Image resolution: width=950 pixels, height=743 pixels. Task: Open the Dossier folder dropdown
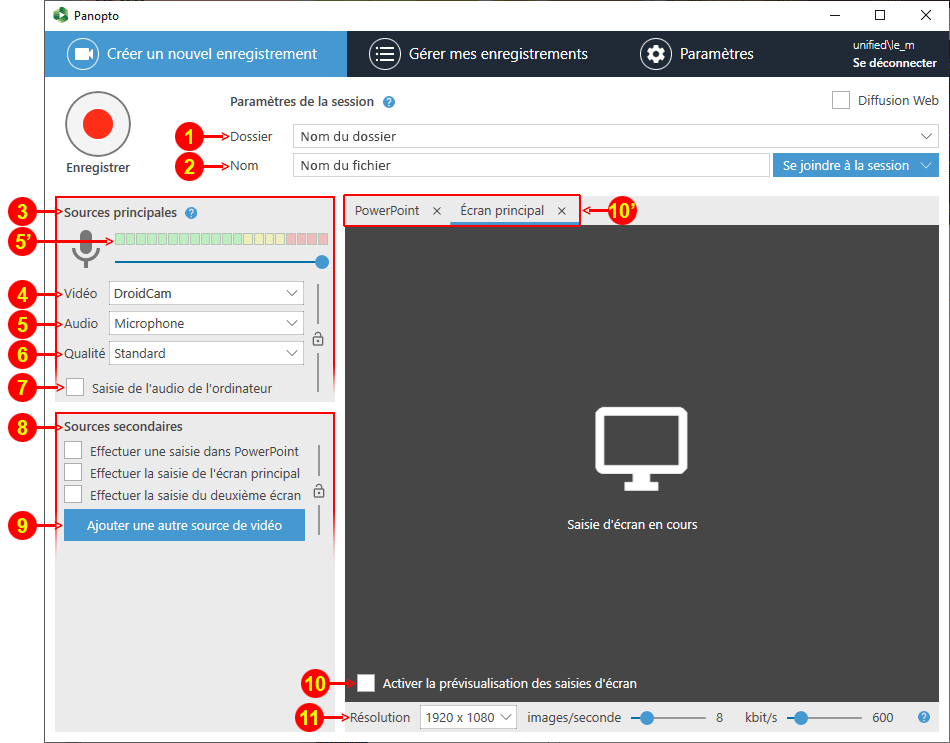(616, 136)
